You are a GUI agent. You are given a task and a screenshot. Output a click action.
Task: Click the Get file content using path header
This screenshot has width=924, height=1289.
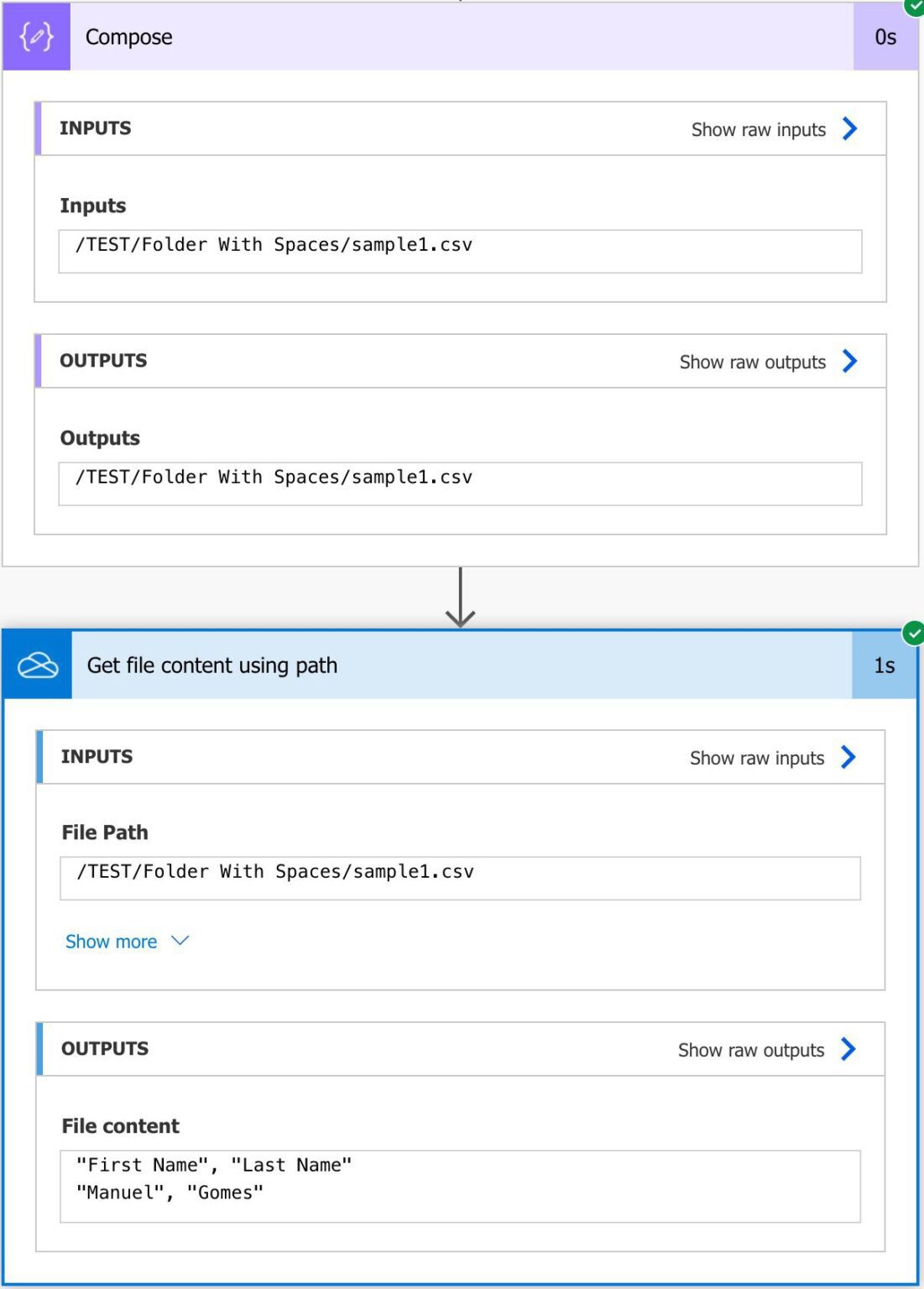211,665
